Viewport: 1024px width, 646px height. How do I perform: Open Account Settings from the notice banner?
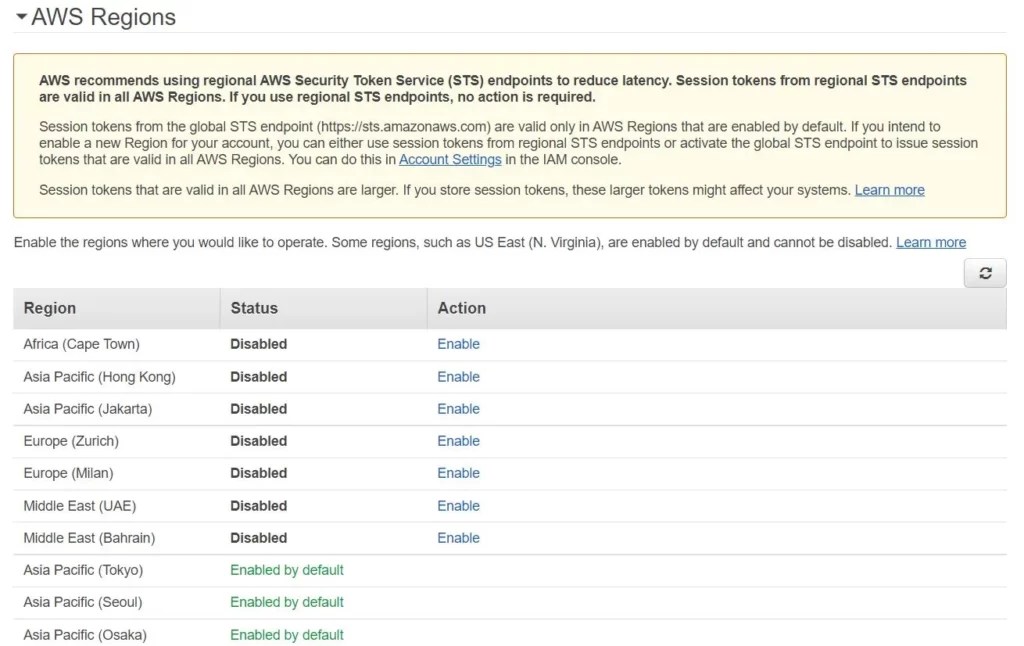(x=450, y=158)
